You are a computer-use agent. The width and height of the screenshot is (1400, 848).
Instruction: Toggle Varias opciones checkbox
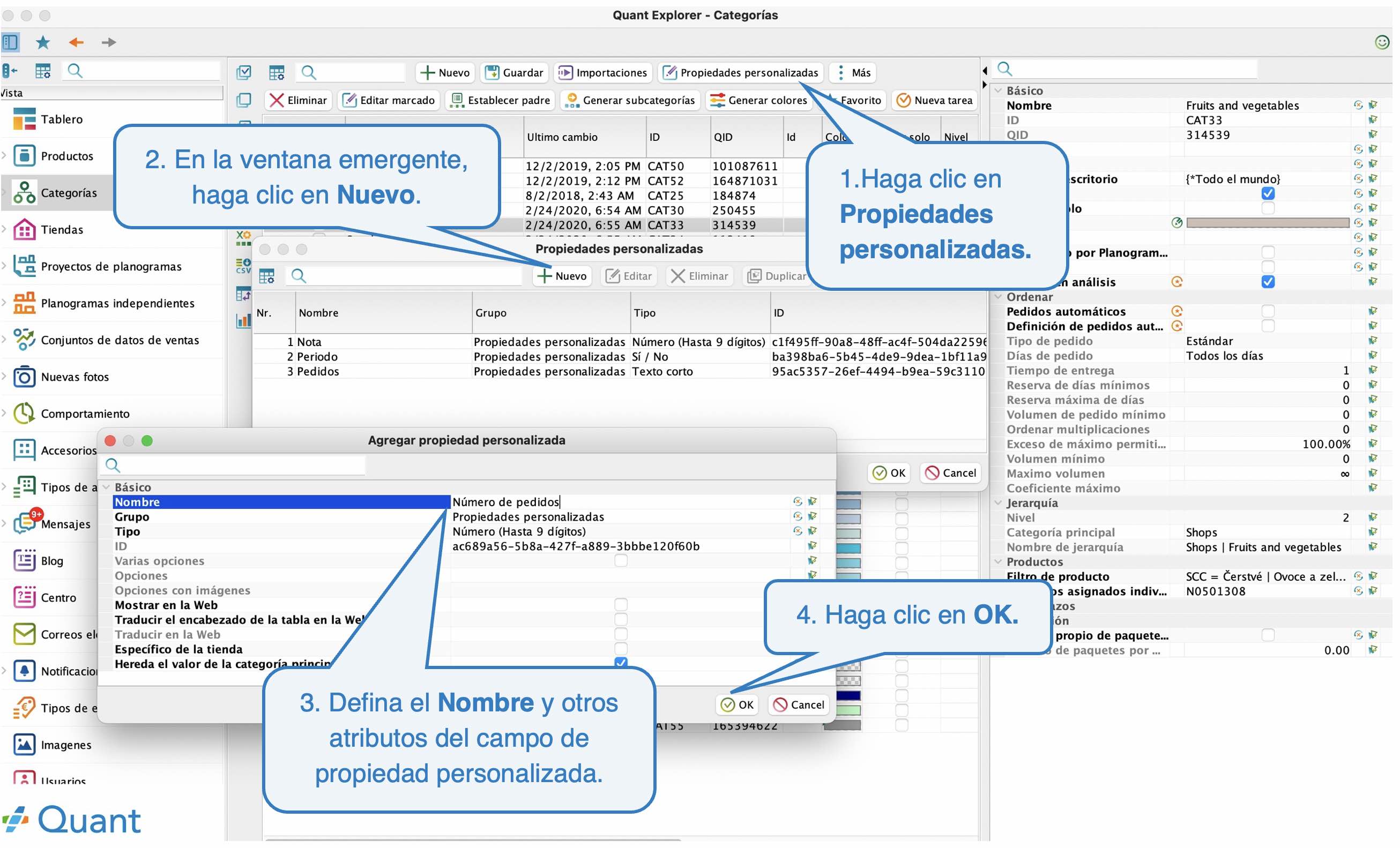621,560
